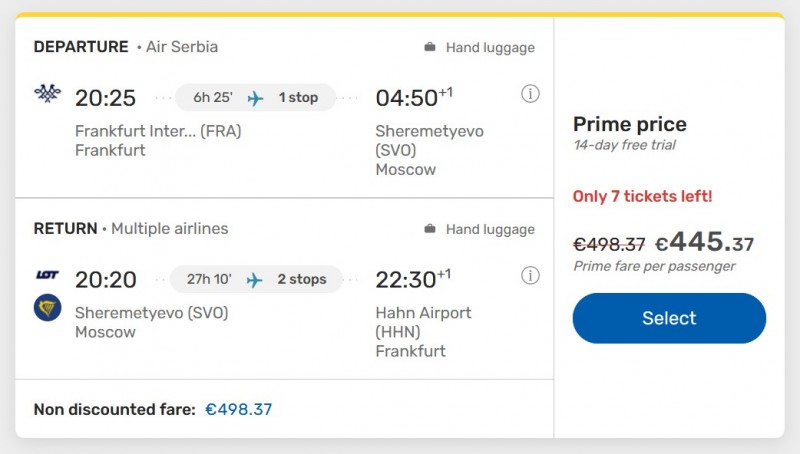Open departure flight info icon
Viewport: 800px width, 454px height.
pyautogui.click(x=530, y=94)
